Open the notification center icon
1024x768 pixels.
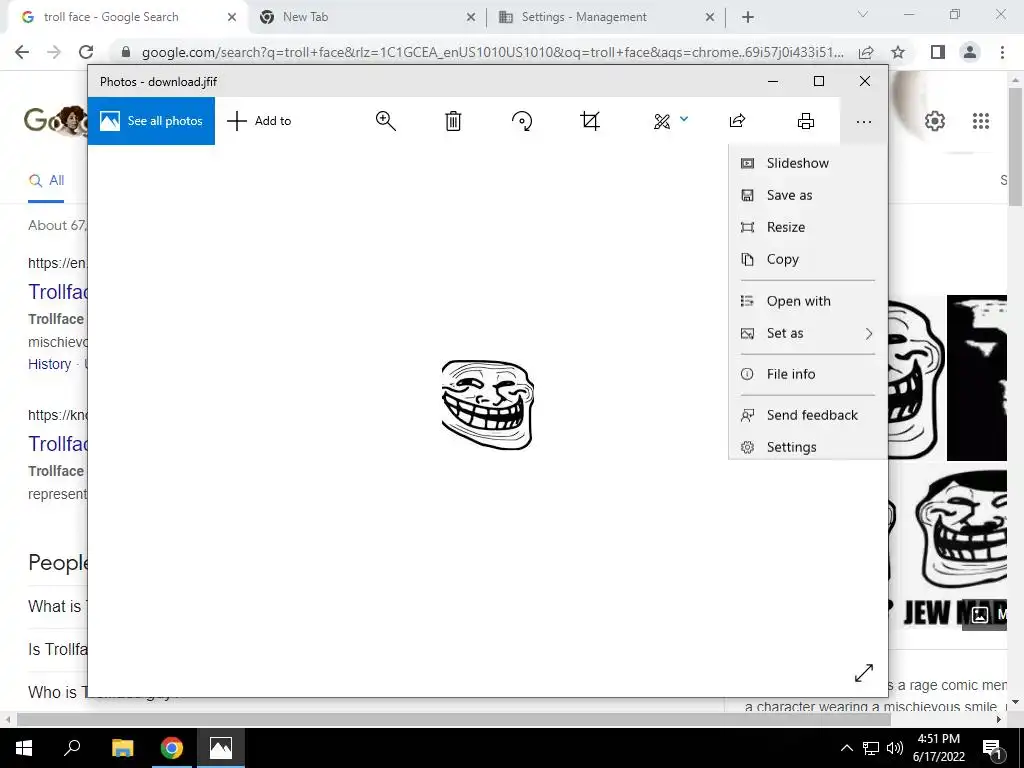point(992,748)
